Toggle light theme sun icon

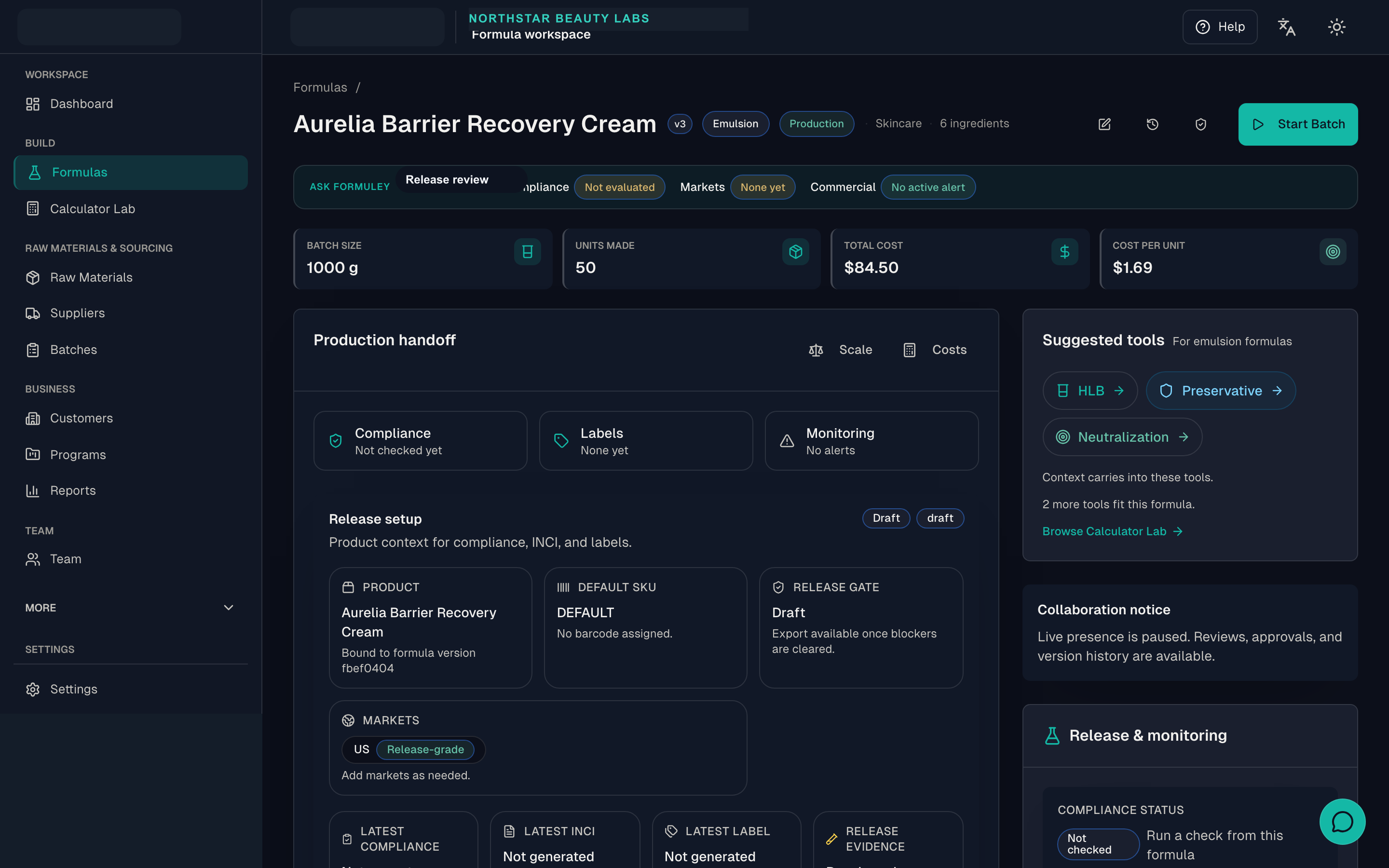(x=1336, y=27)
